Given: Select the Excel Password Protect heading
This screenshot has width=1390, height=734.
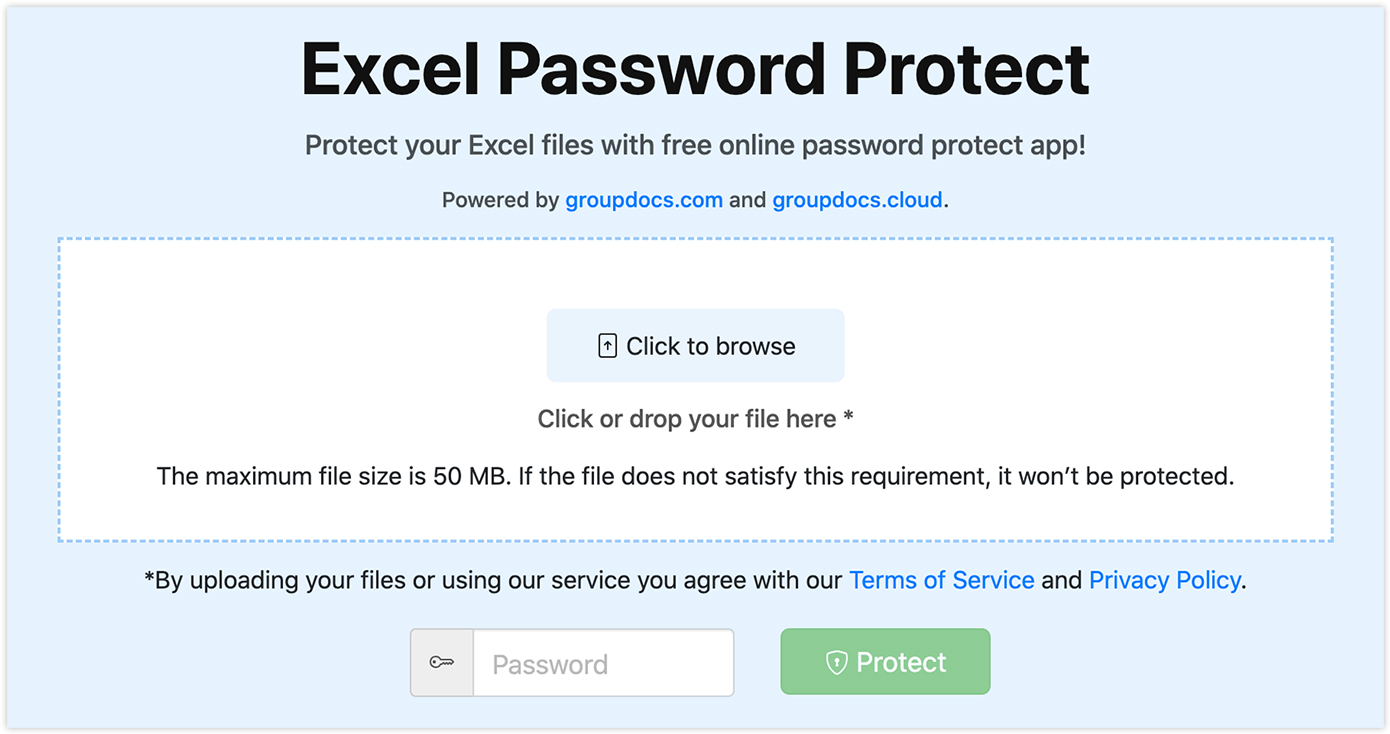Looking at the screenshot, I should [x=695, y=67].
